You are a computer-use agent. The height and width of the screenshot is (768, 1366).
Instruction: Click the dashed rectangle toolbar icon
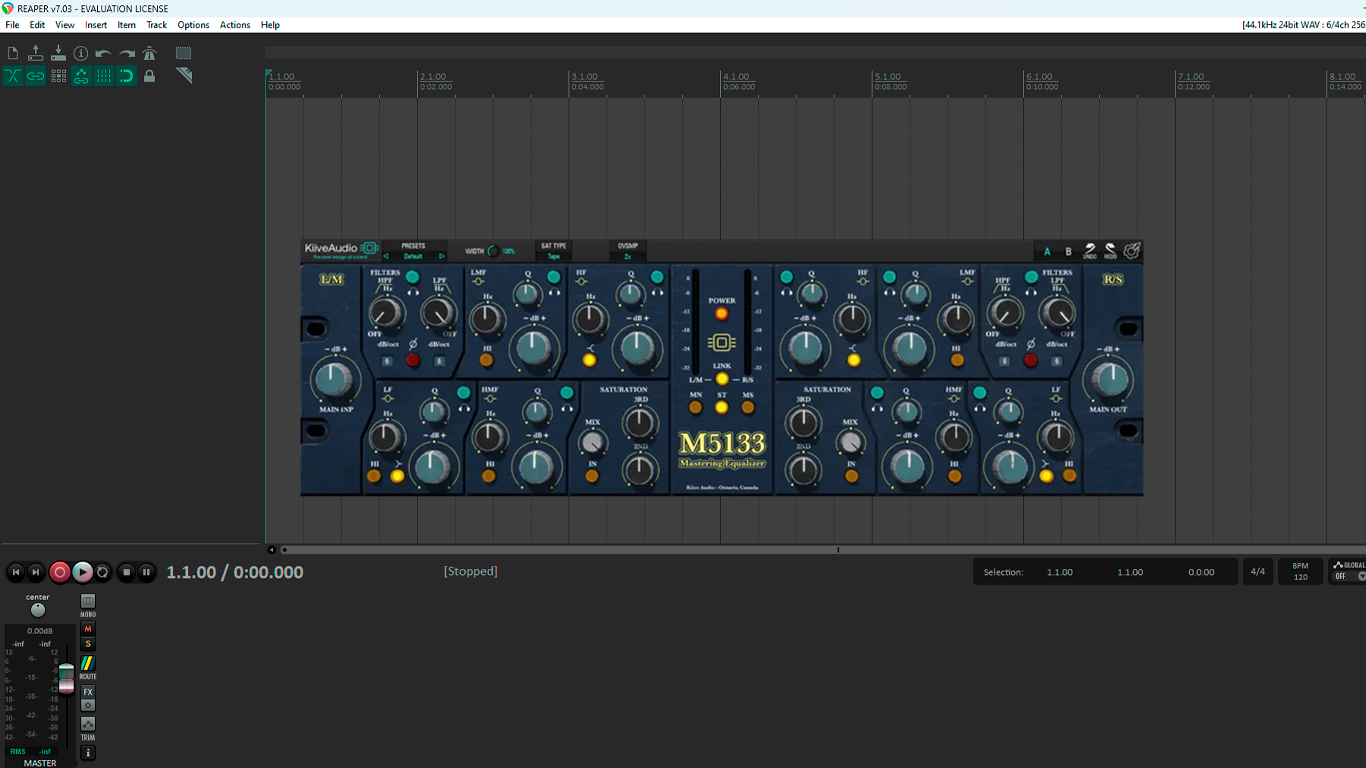coord(184,53)
